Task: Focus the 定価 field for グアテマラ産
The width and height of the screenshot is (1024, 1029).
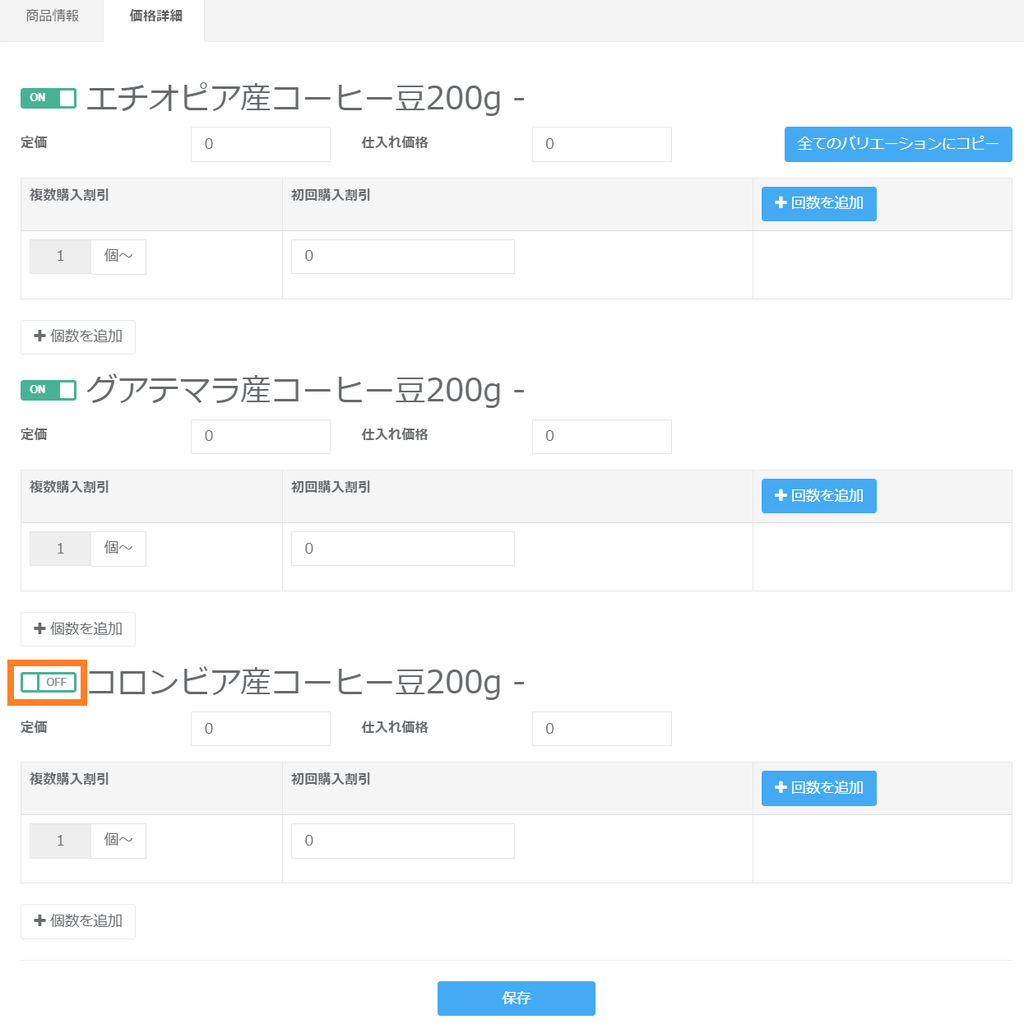Action: tap(260, 436)
